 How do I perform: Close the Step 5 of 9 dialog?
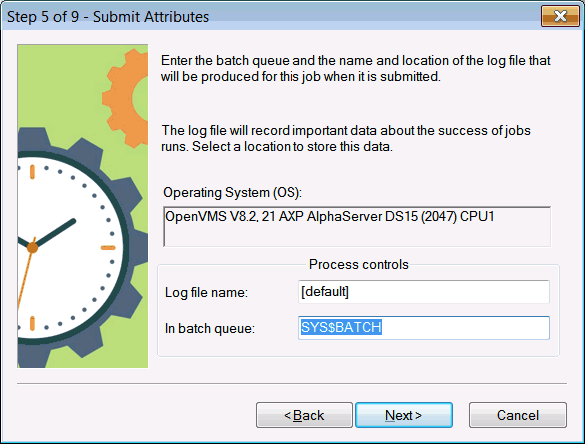pos(560,16)
